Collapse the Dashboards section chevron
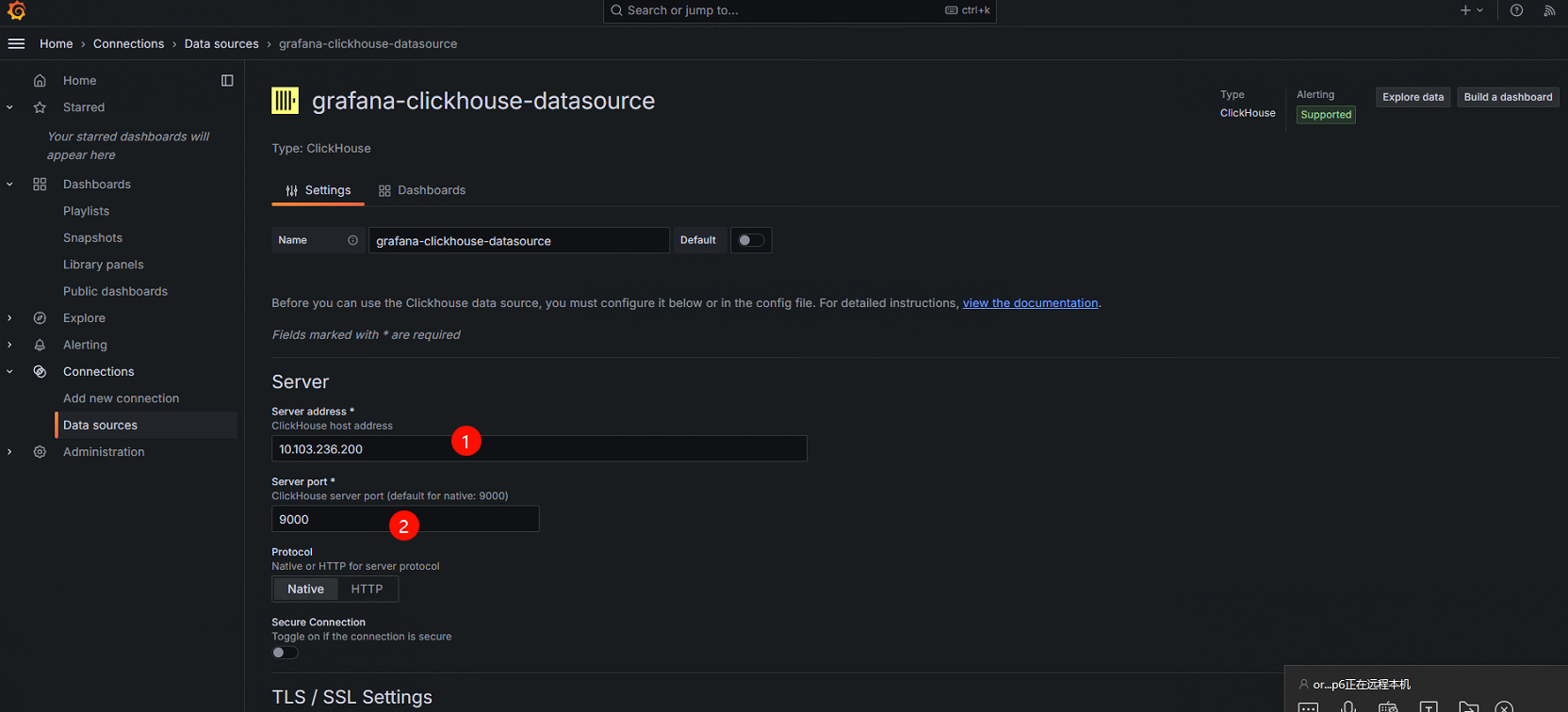This screenshot has width=1568, height=712. pyautogui.click(x=9, y=184)
